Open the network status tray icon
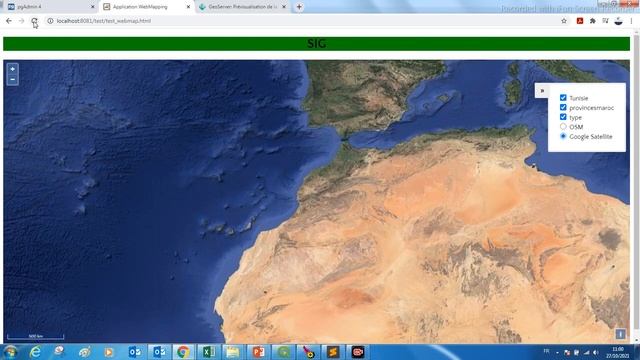The height and width of the screenshot is (360, 640). (587, 352)
